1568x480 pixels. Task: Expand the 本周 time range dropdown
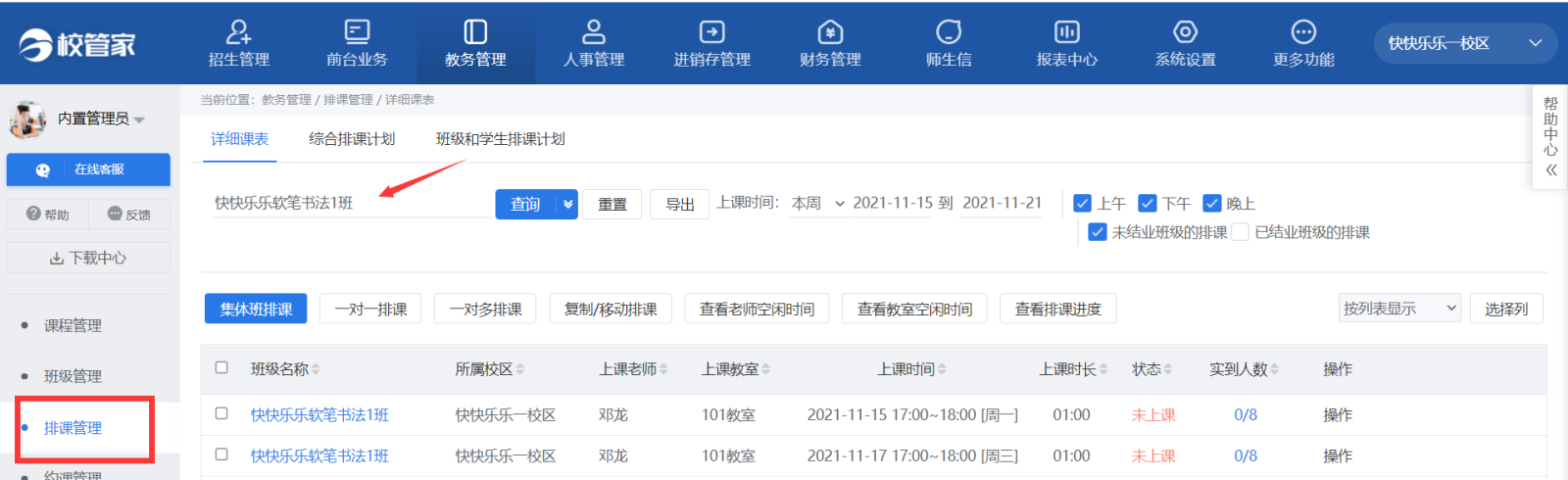(x=817, y=203)
